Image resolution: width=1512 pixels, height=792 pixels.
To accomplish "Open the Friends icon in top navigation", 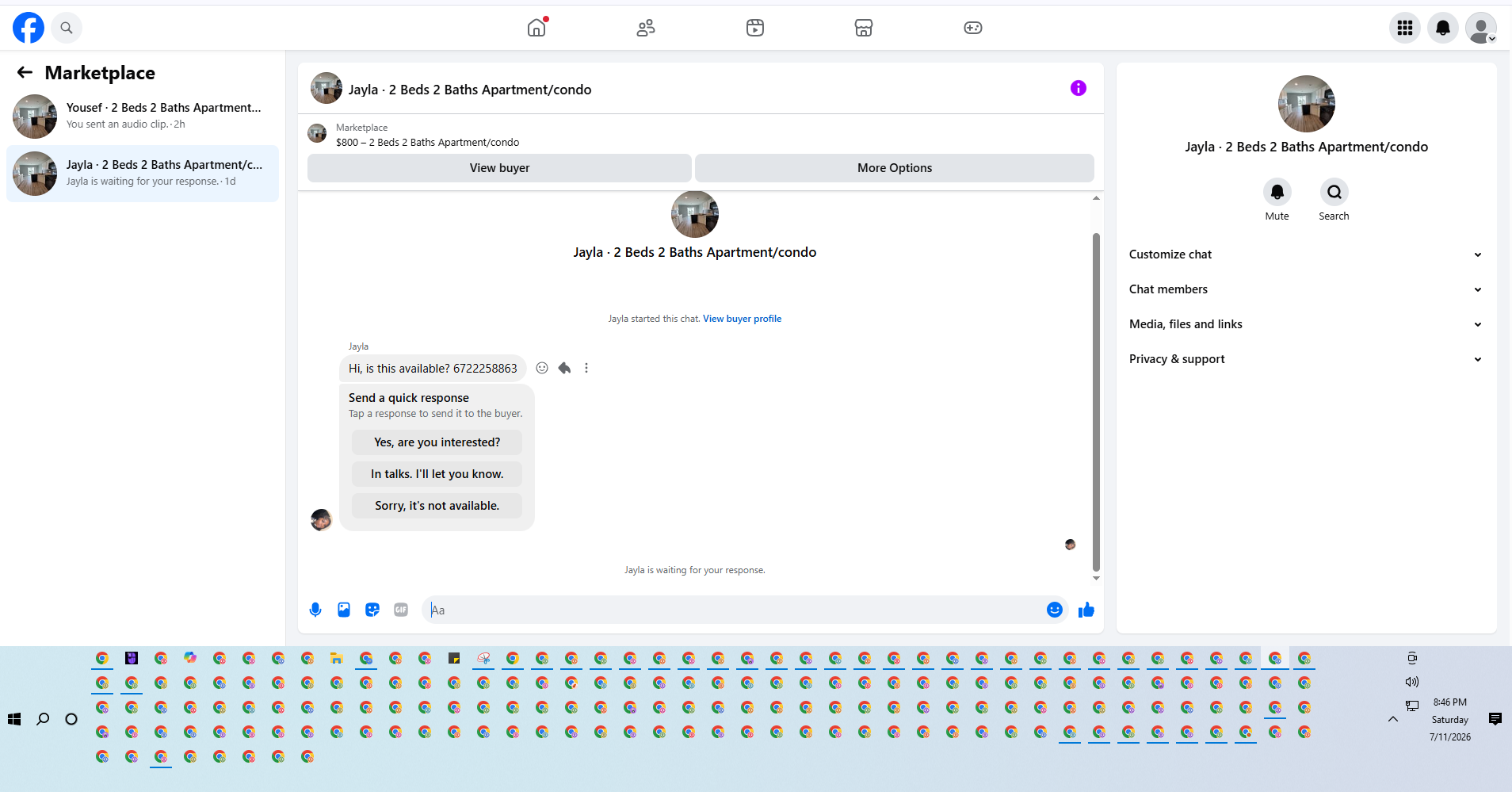I will [646, 28].
